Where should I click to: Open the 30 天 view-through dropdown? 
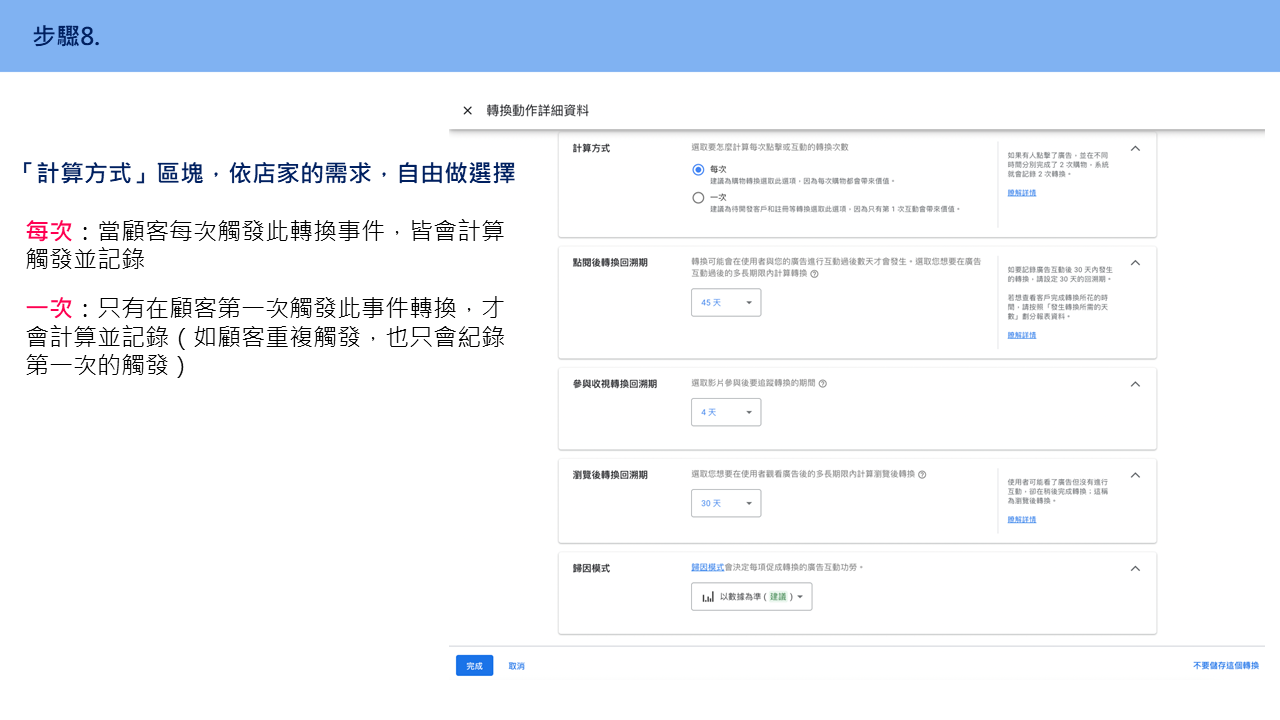726,503
